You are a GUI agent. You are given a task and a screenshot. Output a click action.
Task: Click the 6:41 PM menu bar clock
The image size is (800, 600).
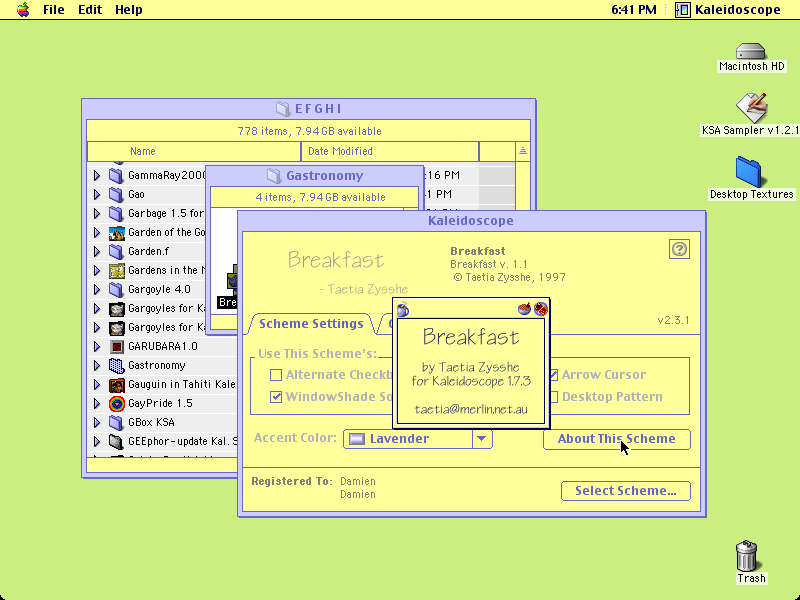click(x=634, y=10)
